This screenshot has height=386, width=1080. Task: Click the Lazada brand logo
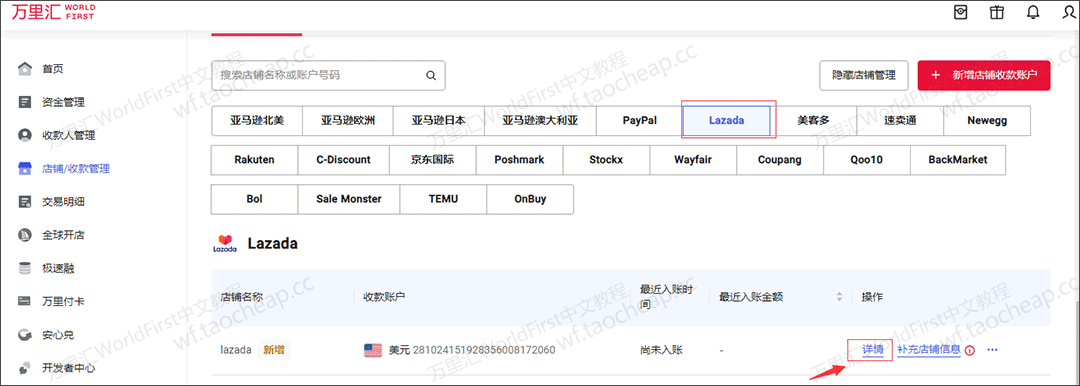pyautogui.click(x=225, y=244)
